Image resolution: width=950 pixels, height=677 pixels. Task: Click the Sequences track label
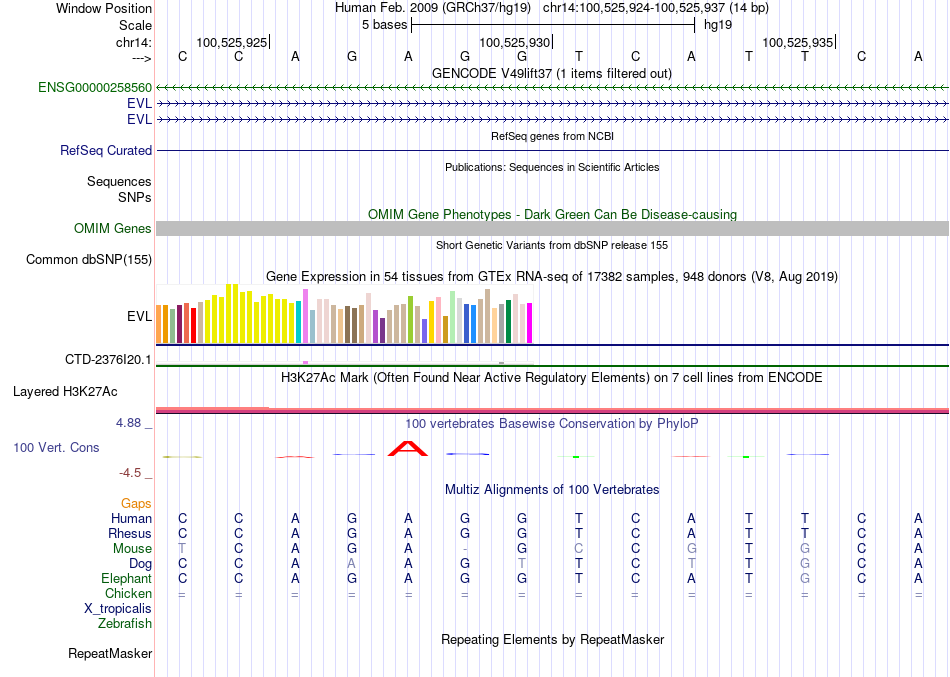pyautogui.click(x=119, y=181)
